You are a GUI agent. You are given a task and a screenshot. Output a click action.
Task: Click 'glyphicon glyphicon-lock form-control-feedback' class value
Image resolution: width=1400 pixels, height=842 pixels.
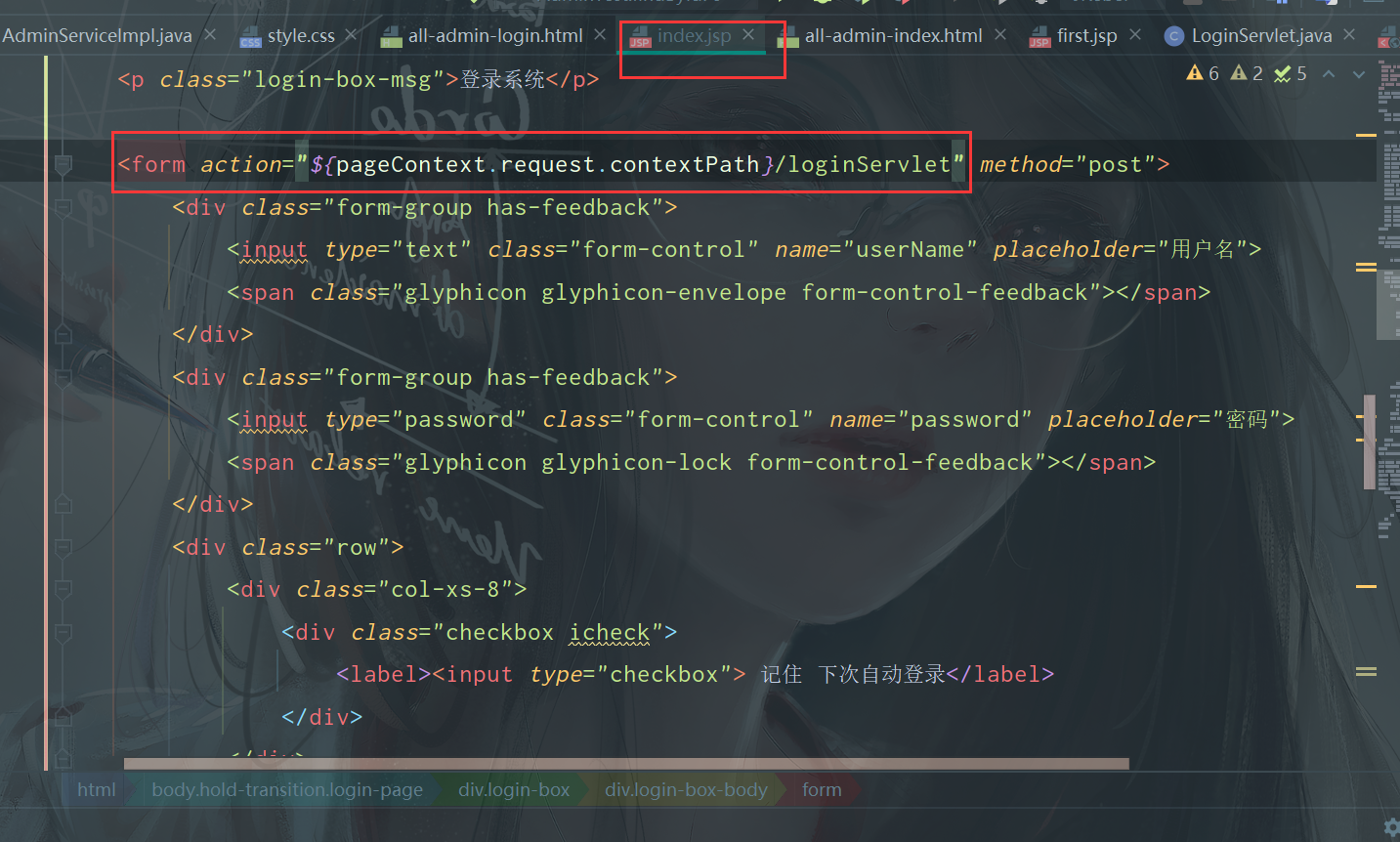[719, 463]
